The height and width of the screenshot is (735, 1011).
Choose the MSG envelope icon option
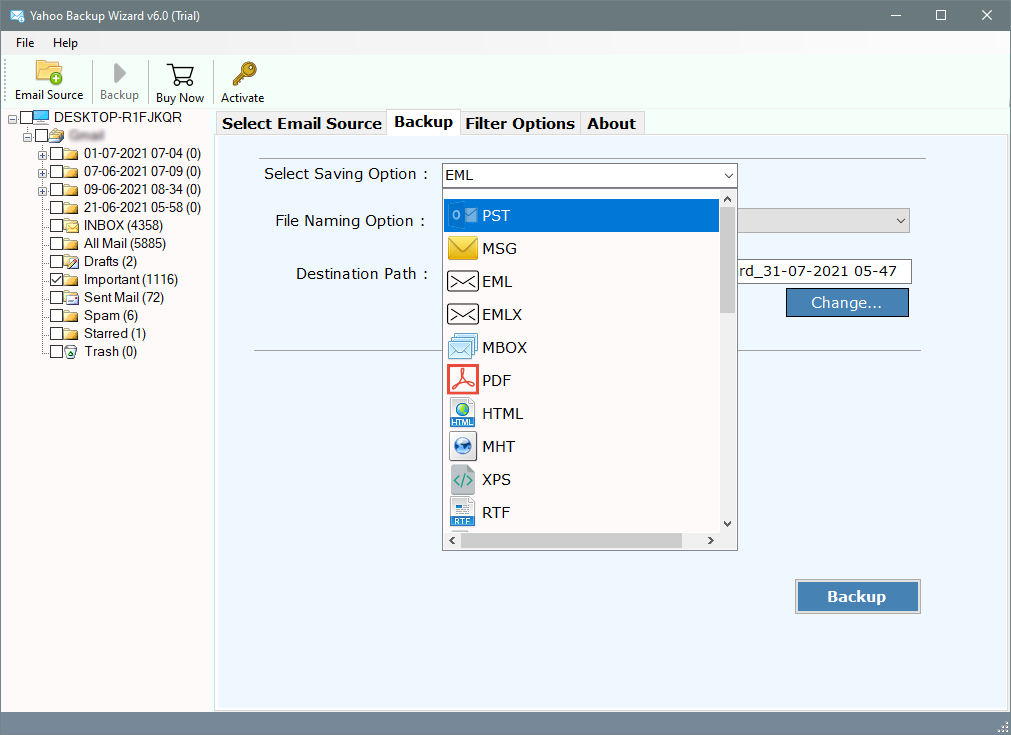click(x=462, y=248)
